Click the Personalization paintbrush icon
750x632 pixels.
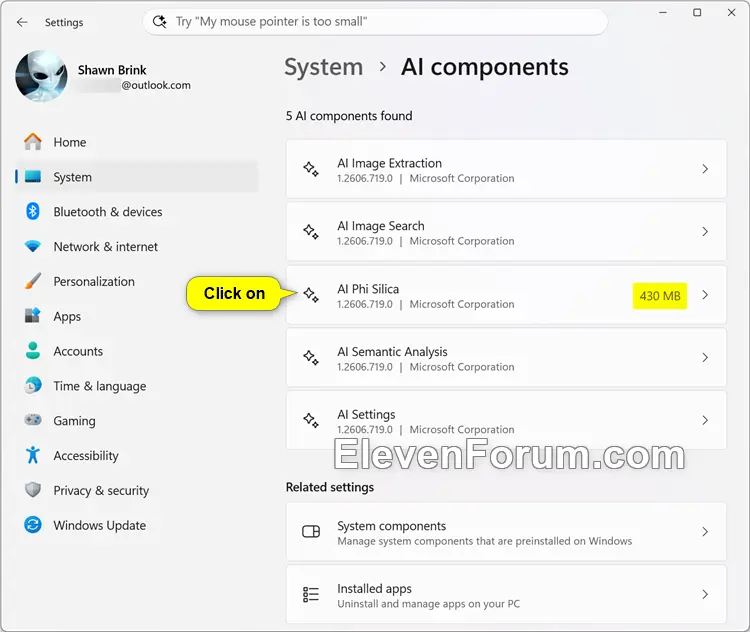tap(33, 281)
